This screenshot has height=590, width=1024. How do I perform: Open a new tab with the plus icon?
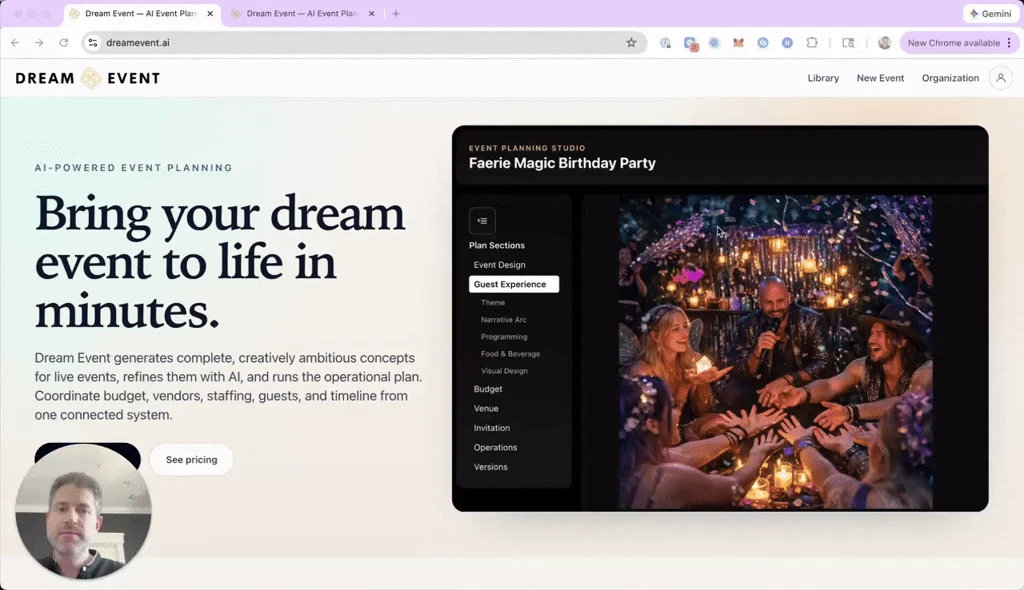[x=396, y=13]
